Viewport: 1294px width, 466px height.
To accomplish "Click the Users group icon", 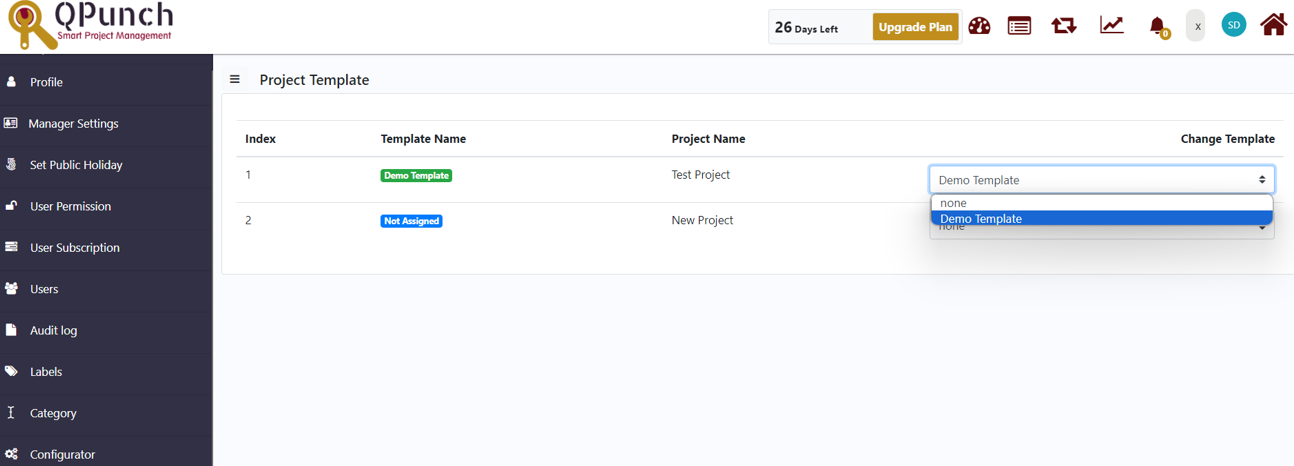I will 11,288.
